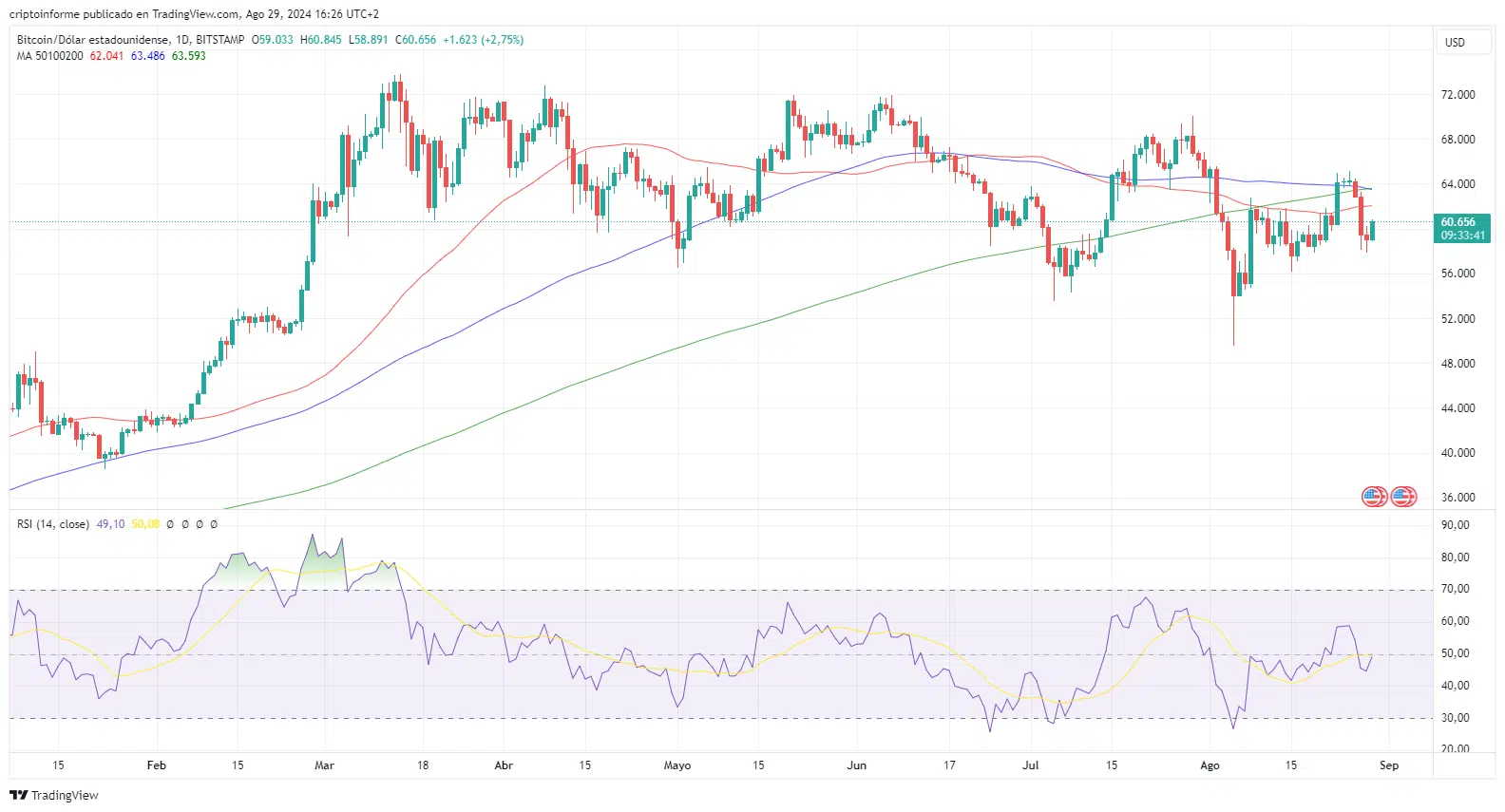Click the 56.000 price axis label
Screen dimensions: 1505x812
tap(1458, 274)
